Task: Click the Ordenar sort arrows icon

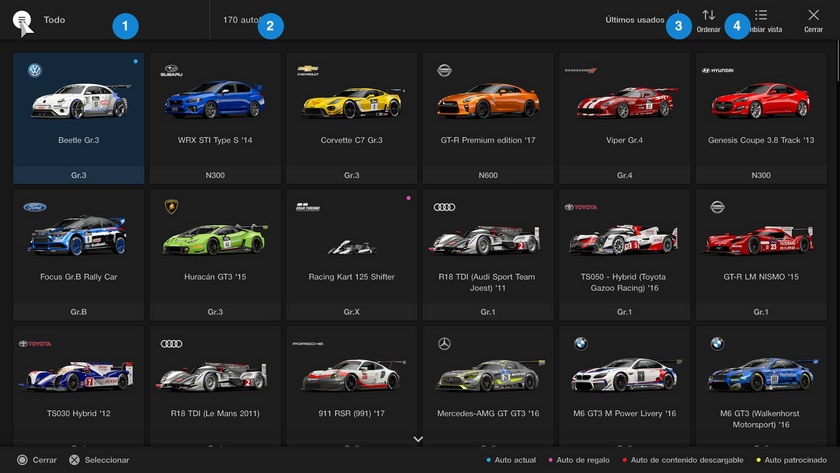Action: 708,16
